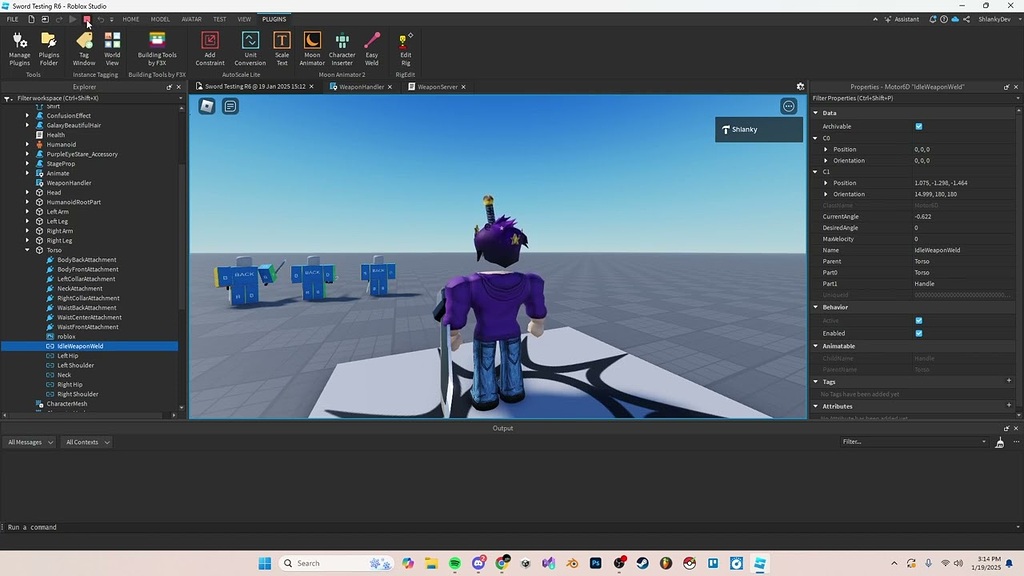Image resolution: width=1024 pixels, height=576 pixels.
Task: Click the Scale Text tool
Action: click(x=281, y=48)
